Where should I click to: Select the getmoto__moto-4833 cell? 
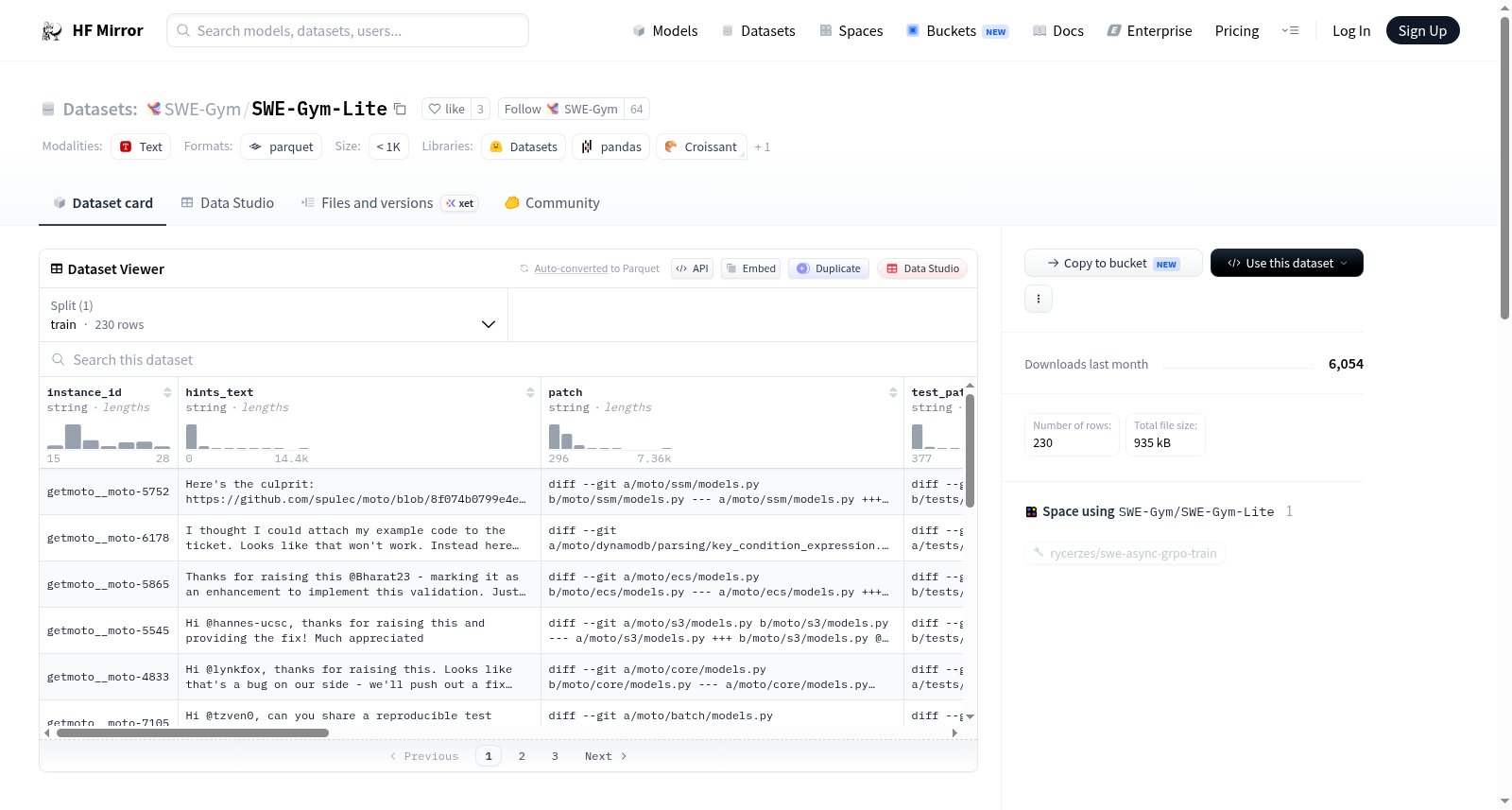point(108,677)
